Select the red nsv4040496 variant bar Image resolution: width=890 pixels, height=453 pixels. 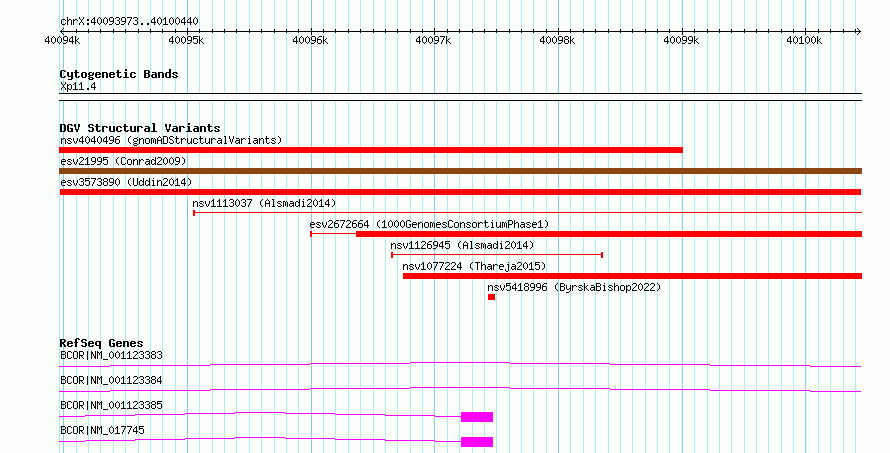point(371,150)
